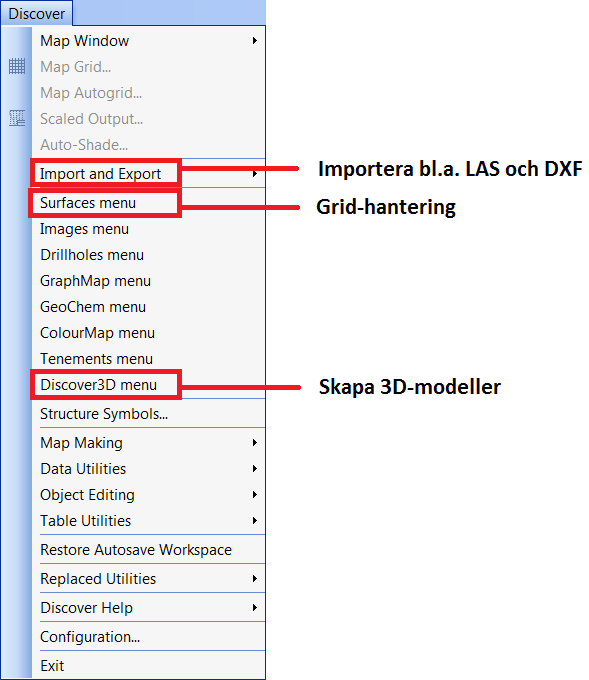Select Surfaces menu entry
Image resolution: width=589 pixels, height=680 pixels.
click(x=148, y=203)
